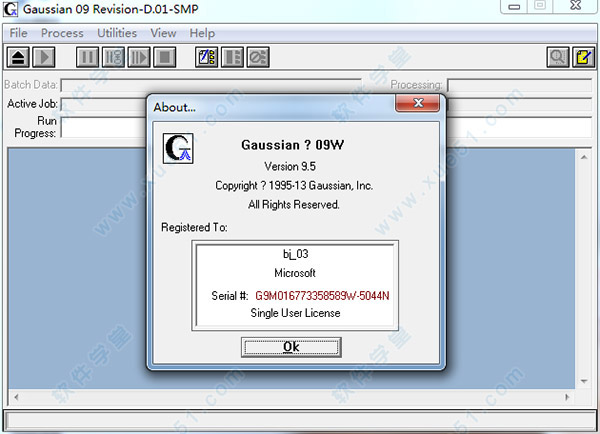Click the horizontal scrollbar right arrow
This screenshot has width=600, height=434.
click(x=567, y=397)
